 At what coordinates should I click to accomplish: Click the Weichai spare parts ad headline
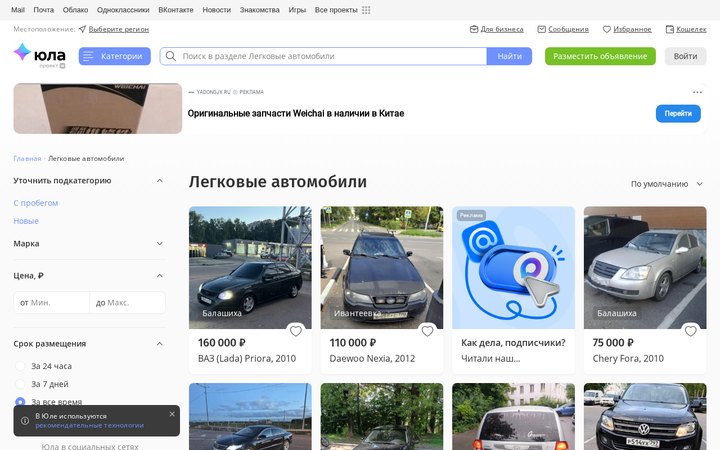click(x=296, y=113)
